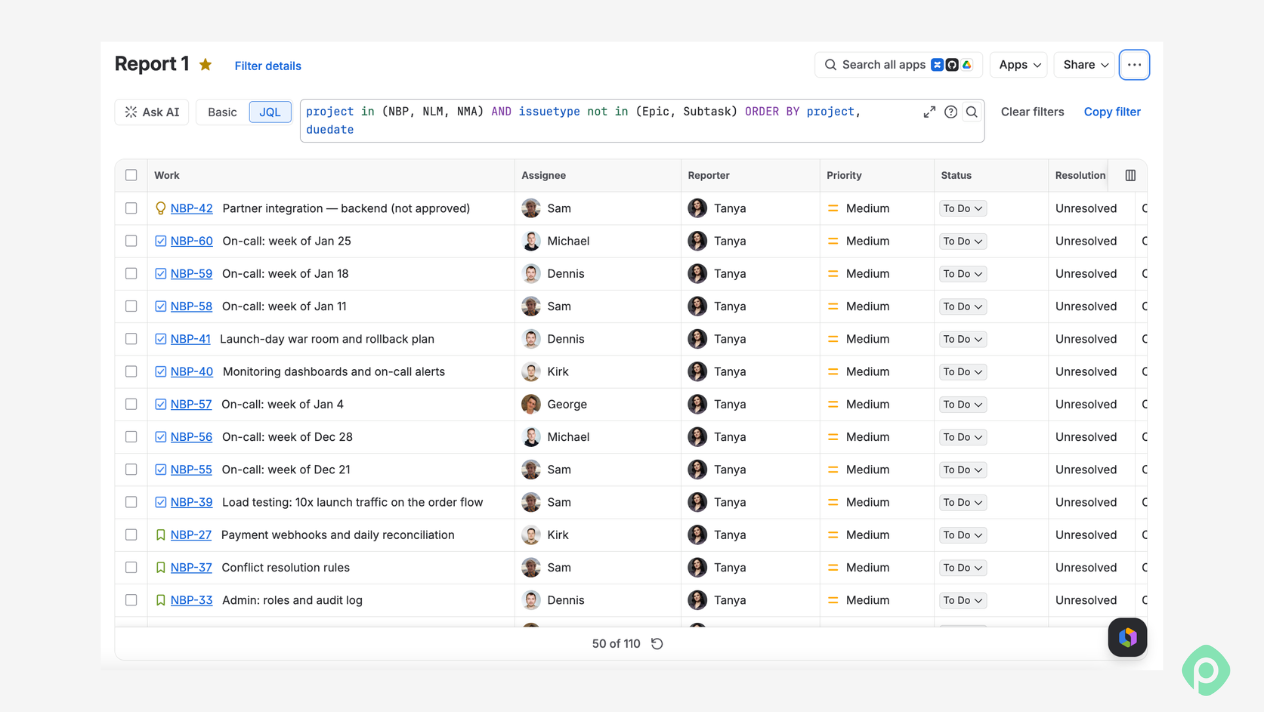The image size is (1264, 712).
Task: Click Dennis's avatar in NBP-59 row
Action: click(531, 274)
